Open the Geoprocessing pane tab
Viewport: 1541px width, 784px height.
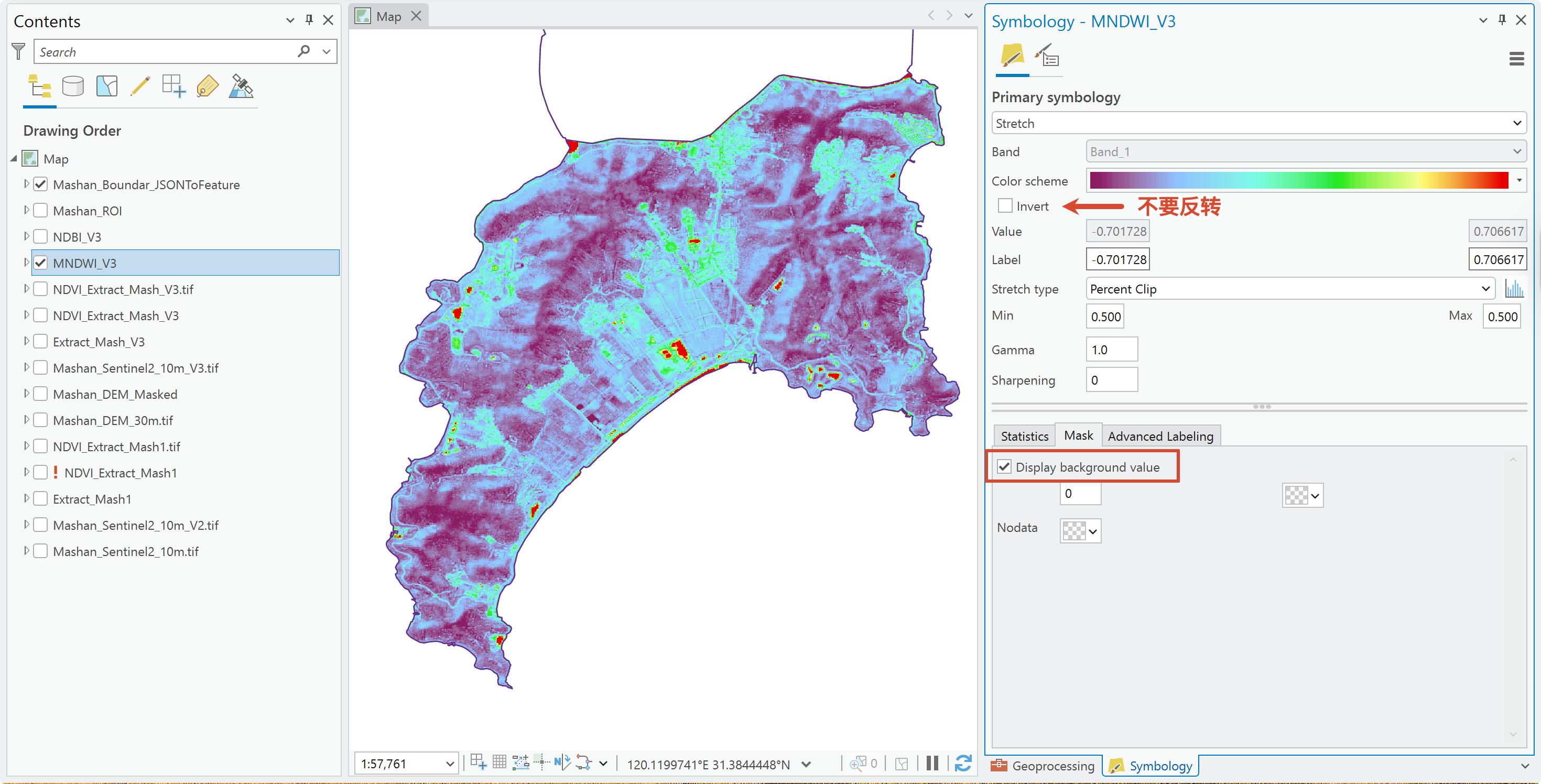[1043, 766]
